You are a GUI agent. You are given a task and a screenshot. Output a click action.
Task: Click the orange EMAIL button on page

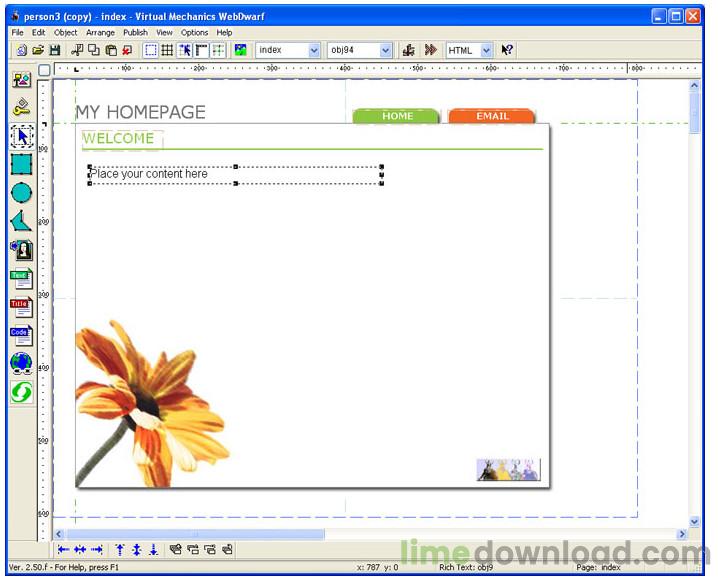[492, 116]
